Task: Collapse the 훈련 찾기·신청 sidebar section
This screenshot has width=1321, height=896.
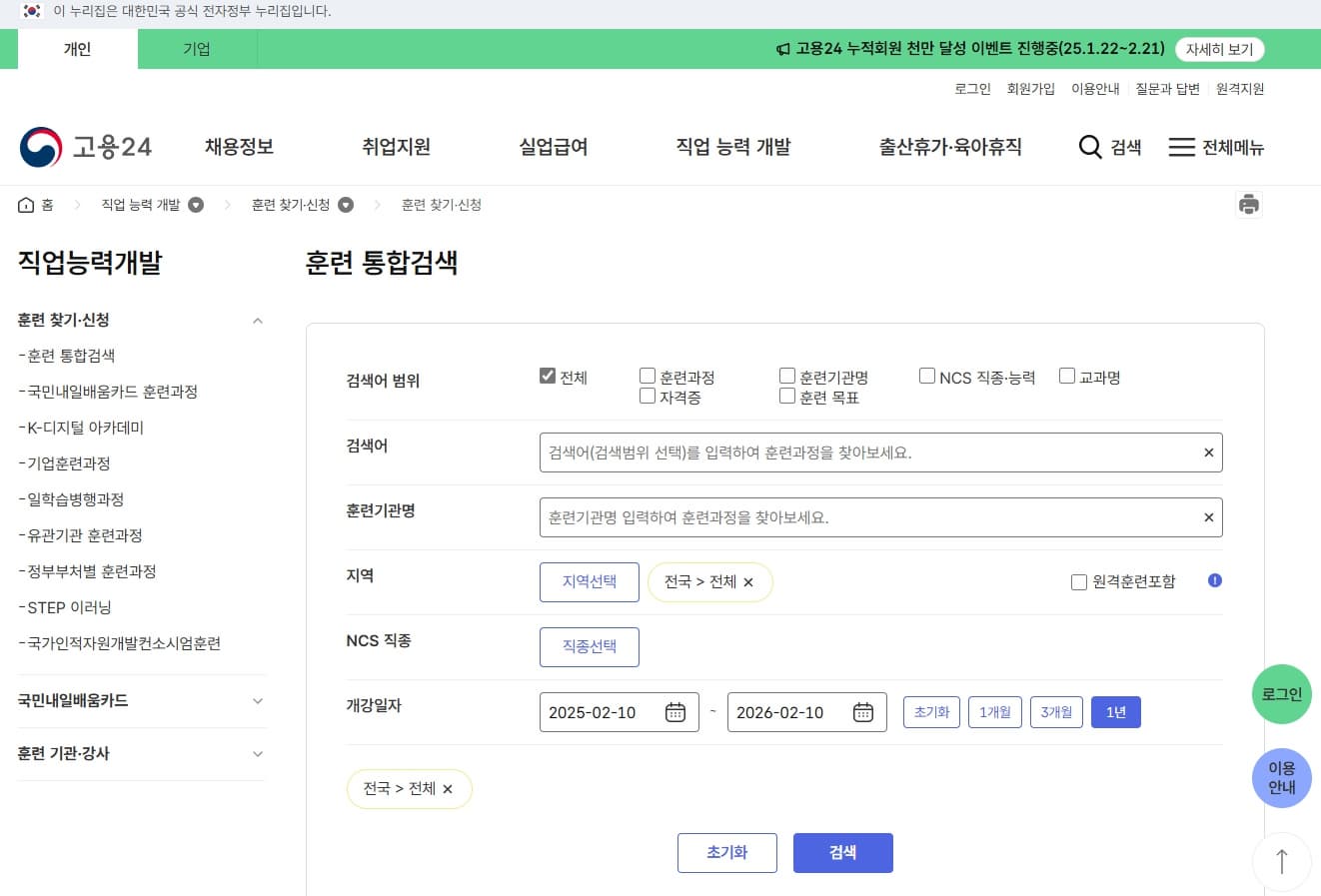Action: coord(258,320)
